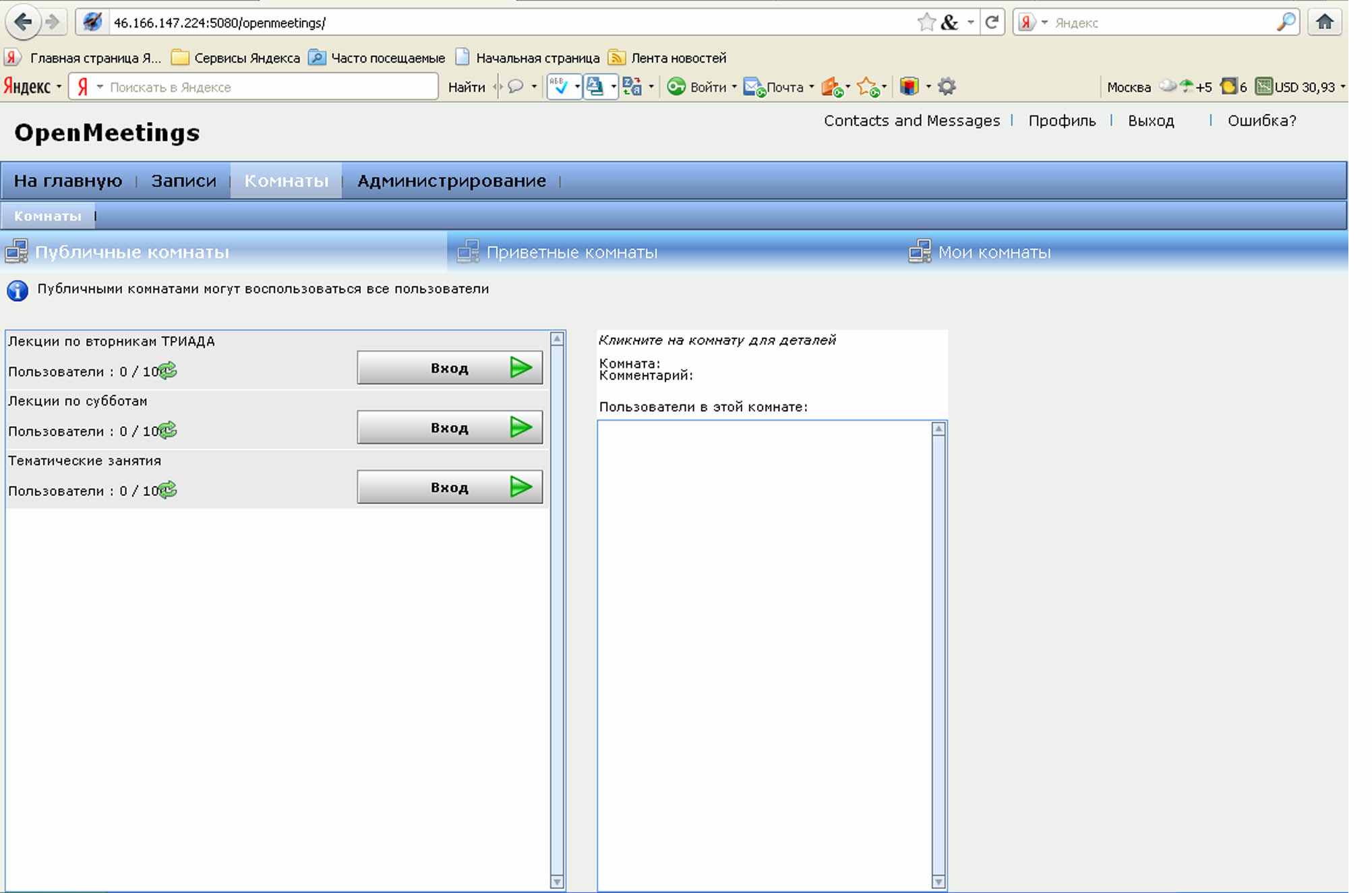Open the Администрирование menu
This screenshot has width=1372, height=893.
click(452, 181)
